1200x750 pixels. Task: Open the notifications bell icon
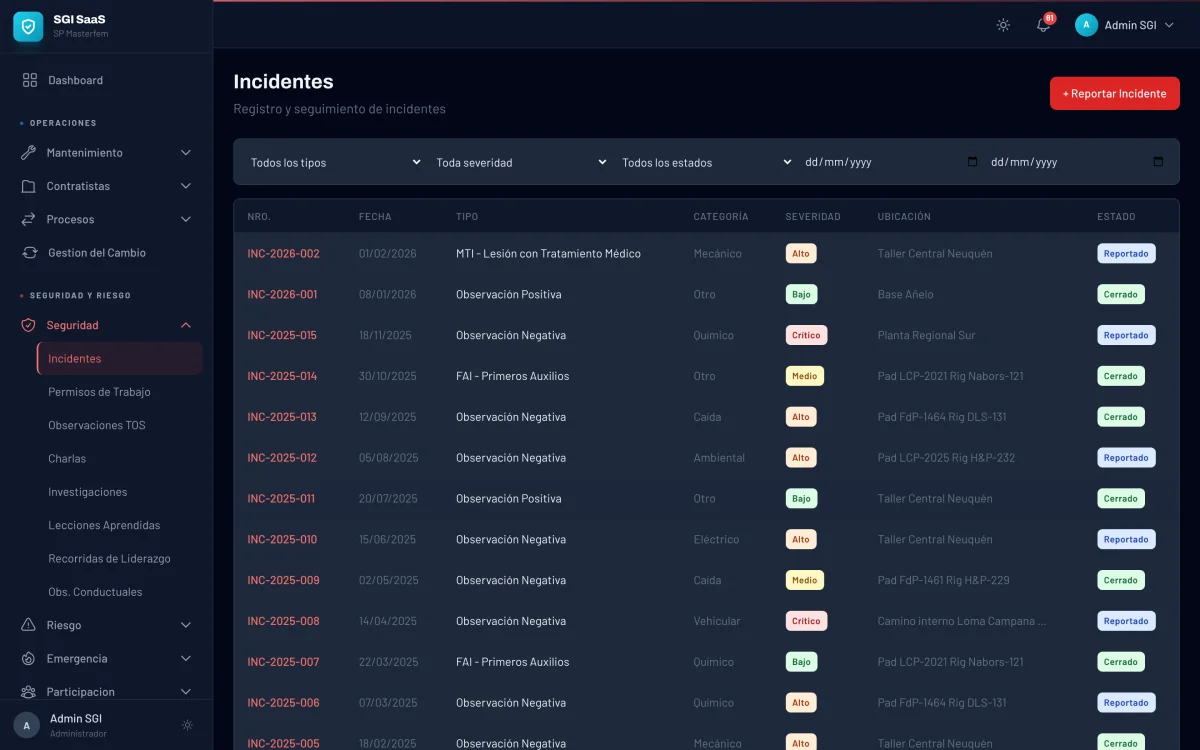[x=1043, y=25]
